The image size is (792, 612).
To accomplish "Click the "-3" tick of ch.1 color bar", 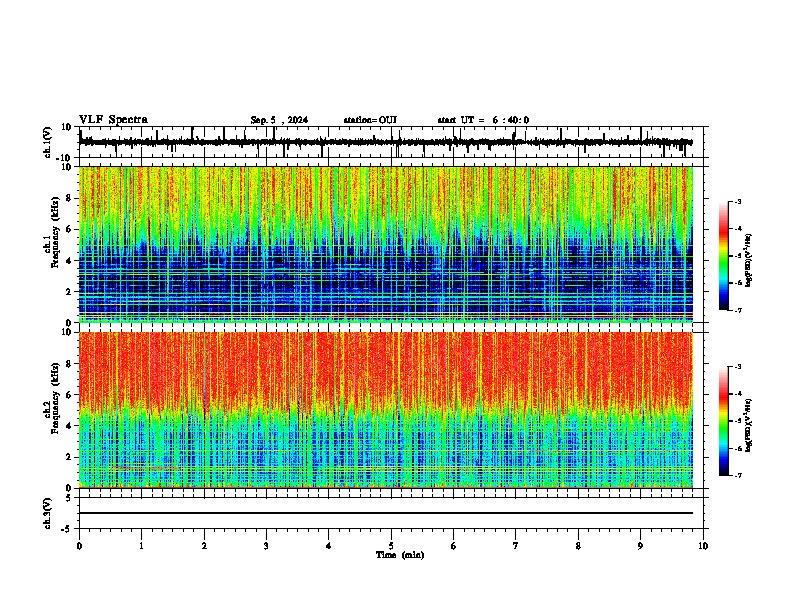I will tap(738, 201).
